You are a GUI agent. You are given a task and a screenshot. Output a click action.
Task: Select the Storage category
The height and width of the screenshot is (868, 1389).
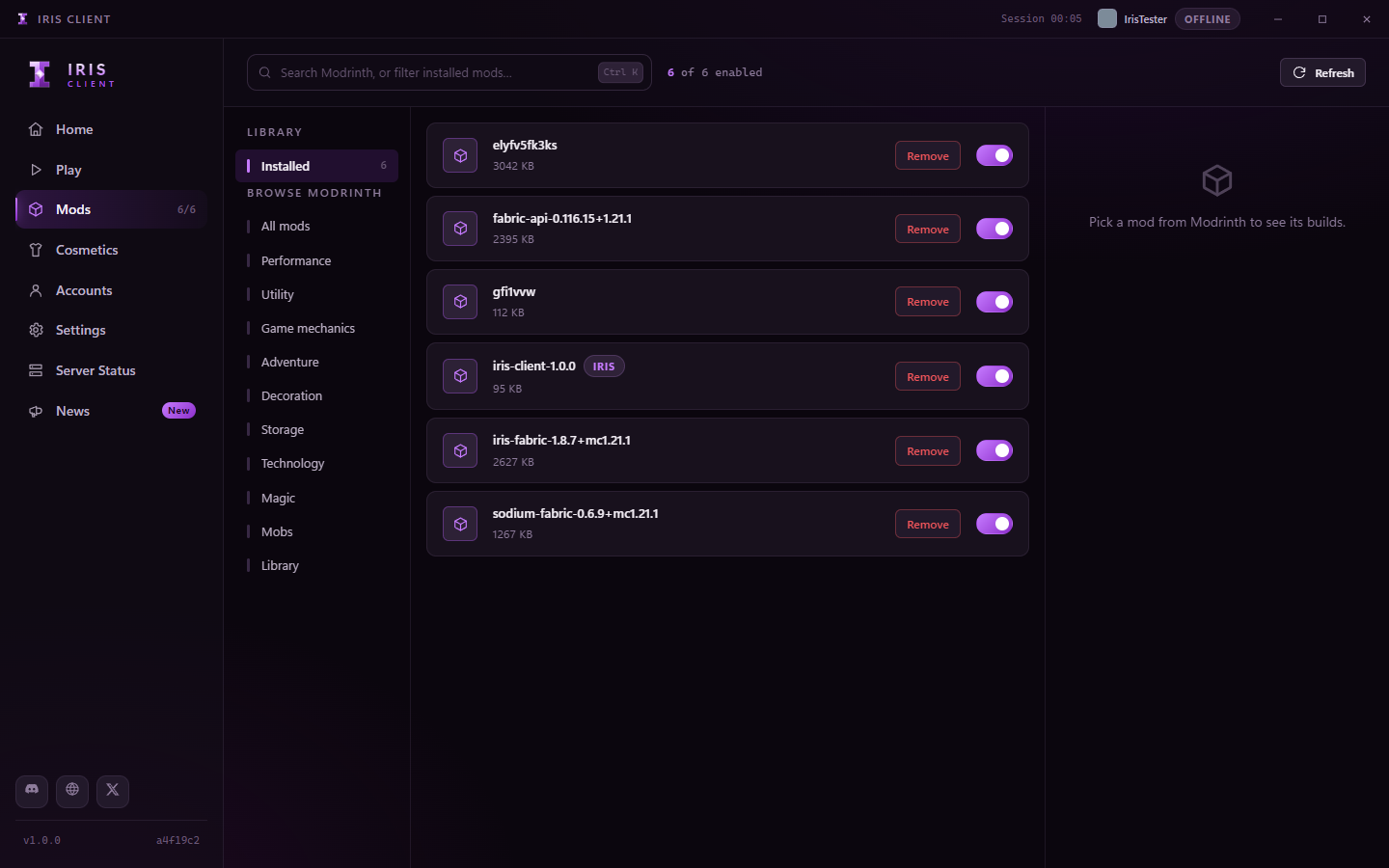[x=316, y=429]
